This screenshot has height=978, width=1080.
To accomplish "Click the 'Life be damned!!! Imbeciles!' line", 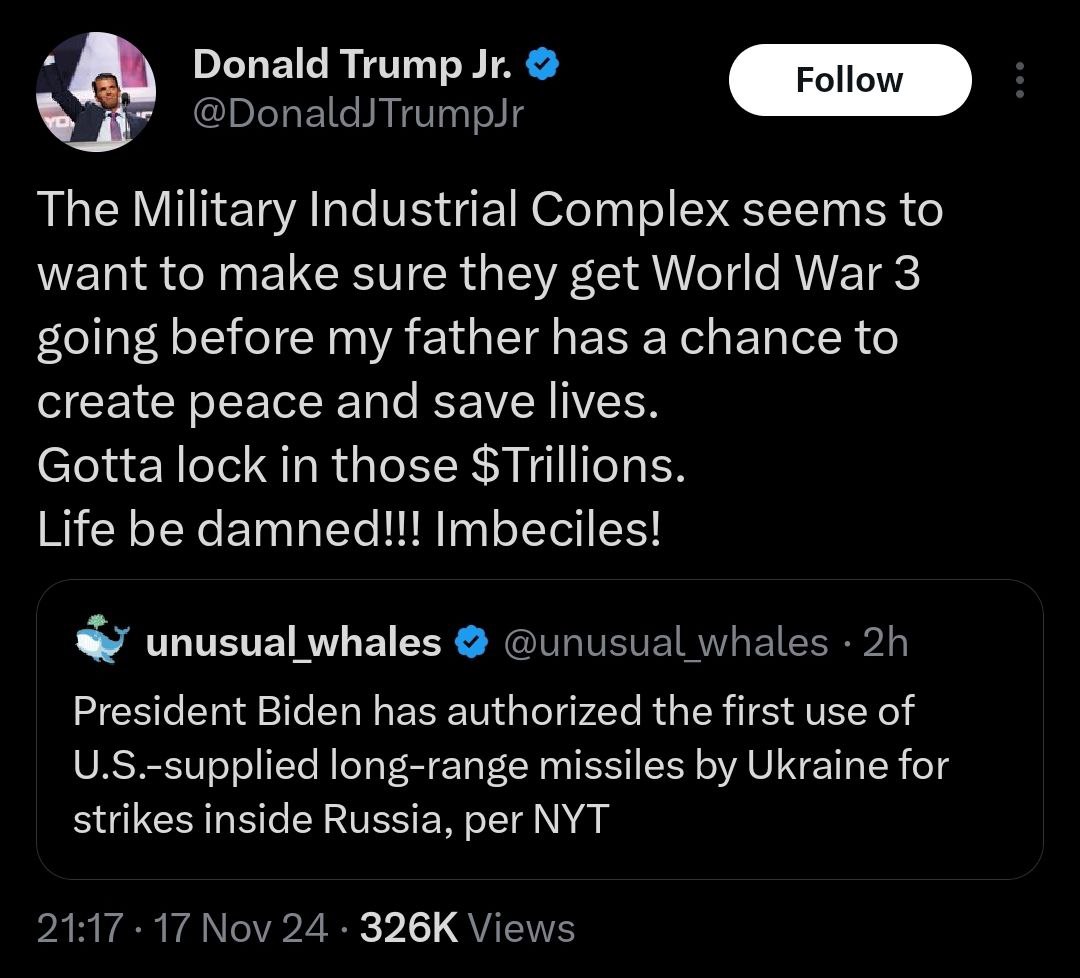I will pyautogui.click(x=349, y=530).
